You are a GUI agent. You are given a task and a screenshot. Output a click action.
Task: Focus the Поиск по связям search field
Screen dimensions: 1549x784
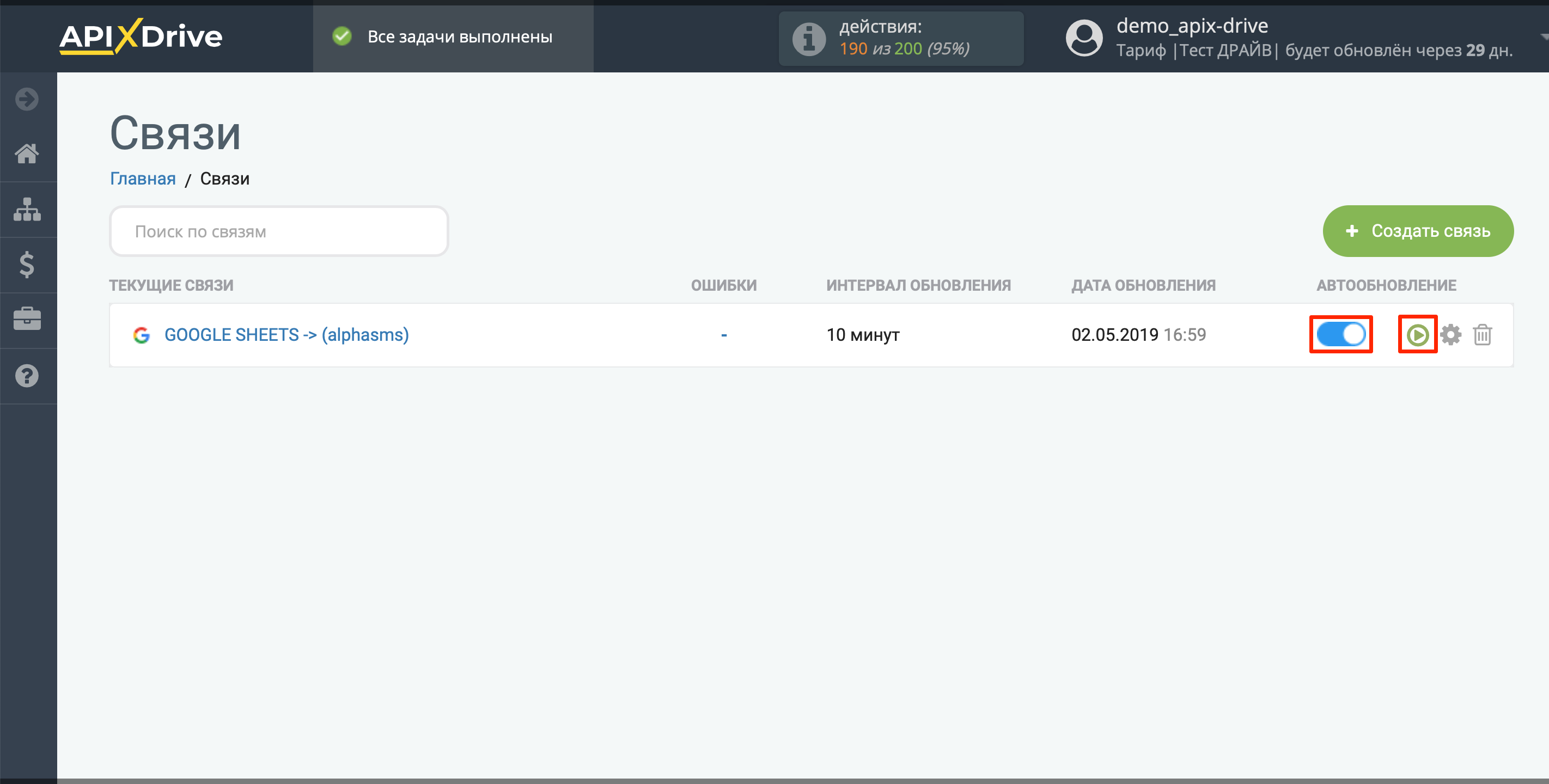279,231
